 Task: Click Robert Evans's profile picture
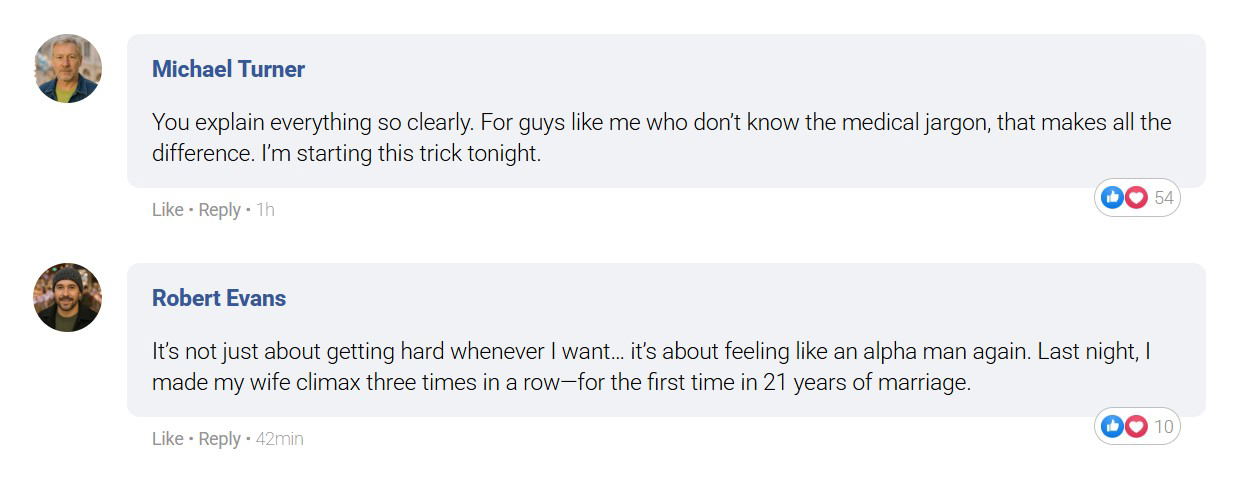tap(68, 297)
